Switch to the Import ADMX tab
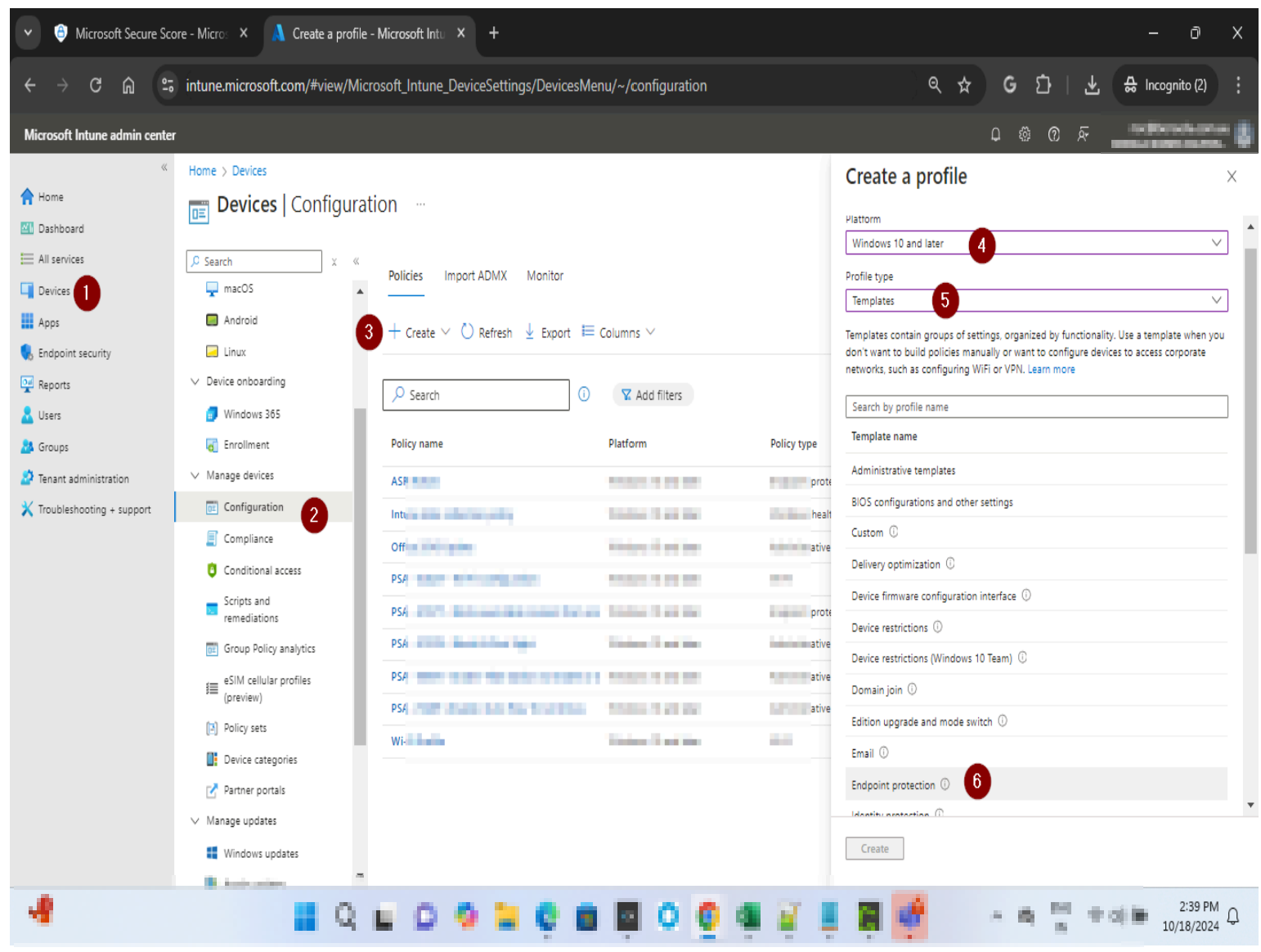Screen dimensions: 1261x952 476,276
